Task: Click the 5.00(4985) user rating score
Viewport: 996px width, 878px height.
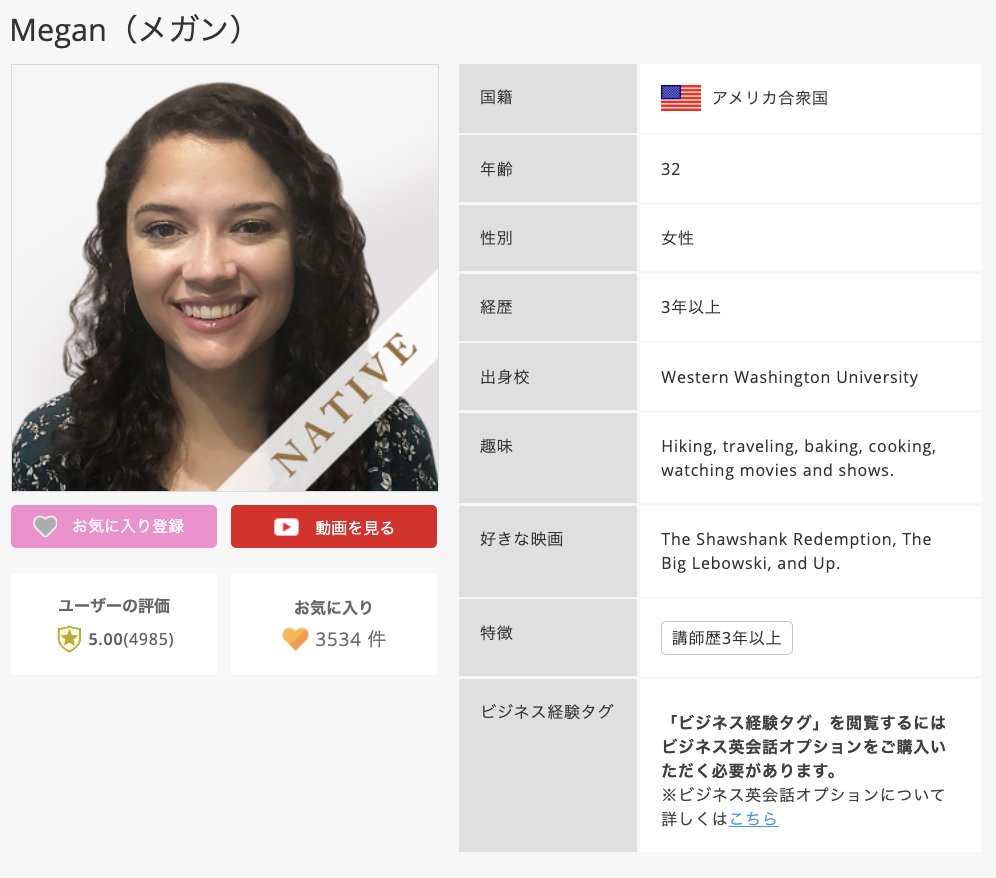Action: [130, 639]
